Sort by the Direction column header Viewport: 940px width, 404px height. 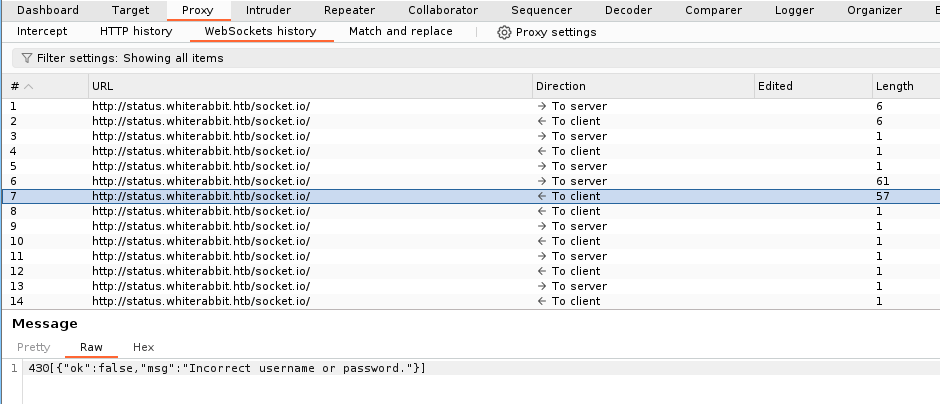pos(561,86)
